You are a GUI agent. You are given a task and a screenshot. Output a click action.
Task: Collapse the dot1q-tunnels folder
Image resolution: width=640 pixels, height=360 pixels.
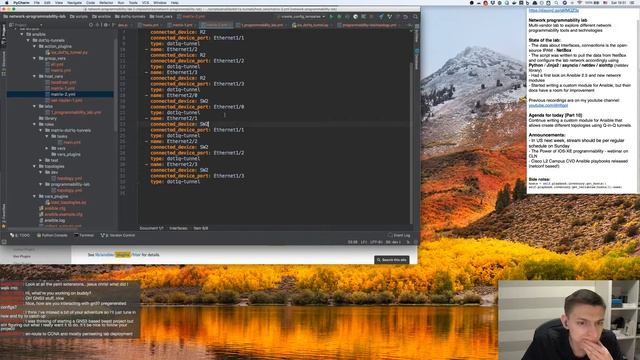point(28,40)
